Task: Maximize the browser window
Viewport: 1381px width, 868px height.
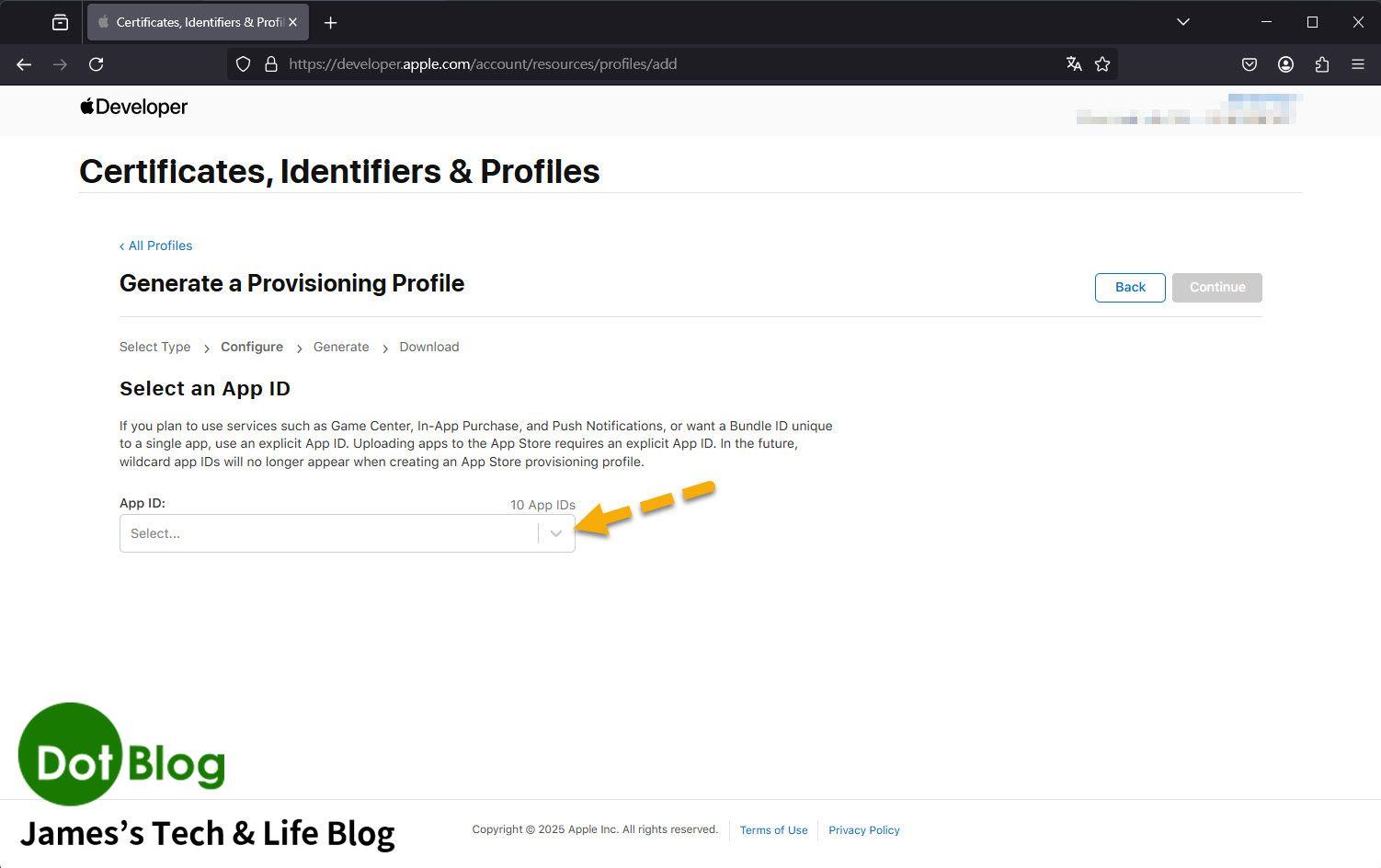Action: tap(1312, 22)
